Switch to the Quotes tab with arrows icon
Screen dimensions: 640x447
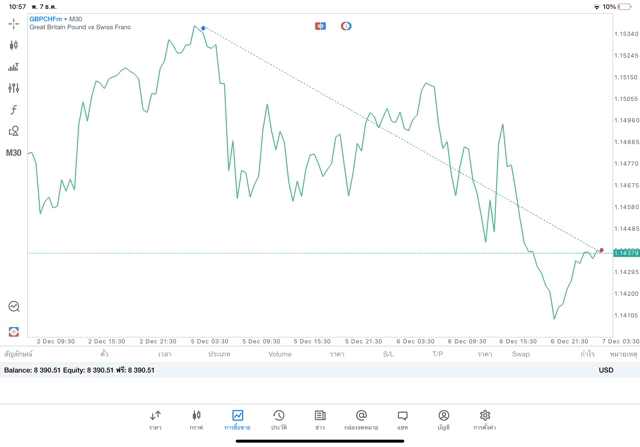155,420
